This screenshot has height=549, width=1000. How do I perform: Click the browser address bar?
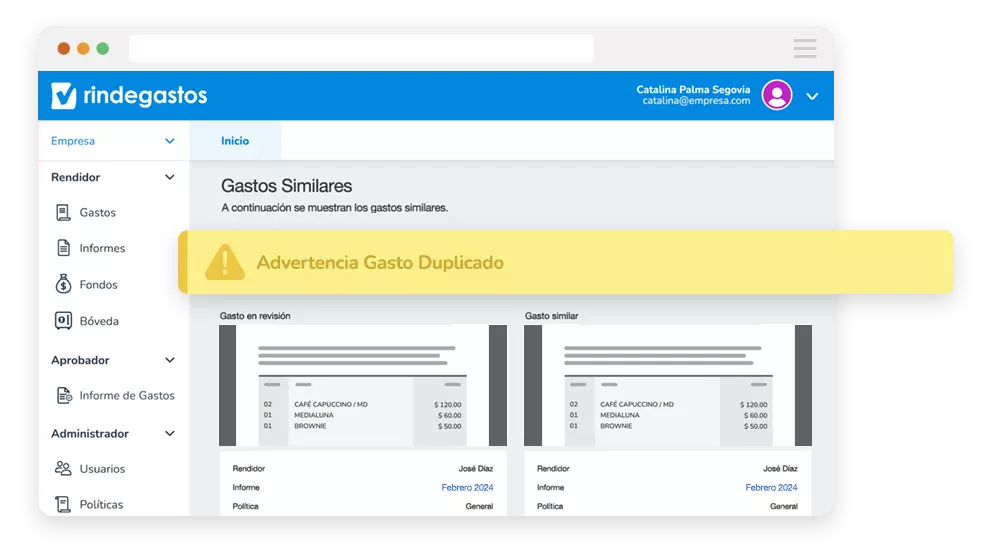[360, 48]
